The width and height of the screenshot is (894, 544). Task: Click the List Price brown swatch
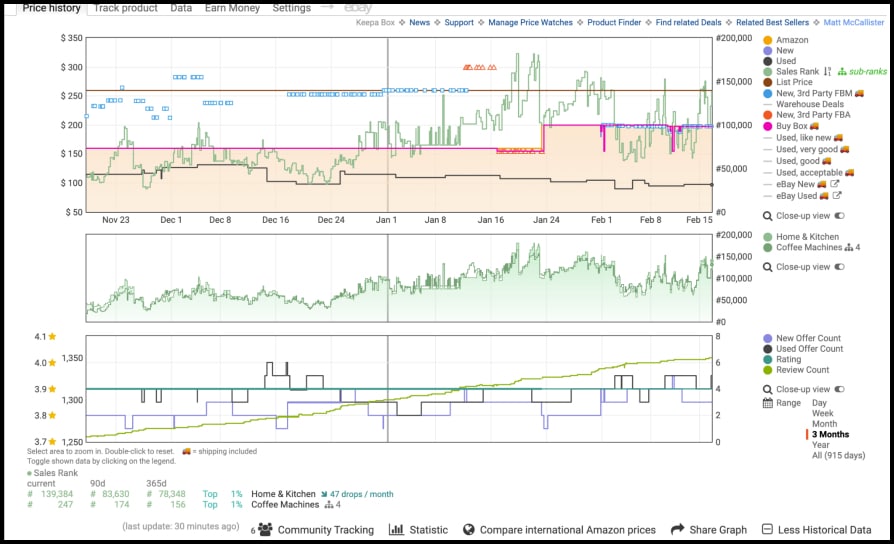pos(767,82)
